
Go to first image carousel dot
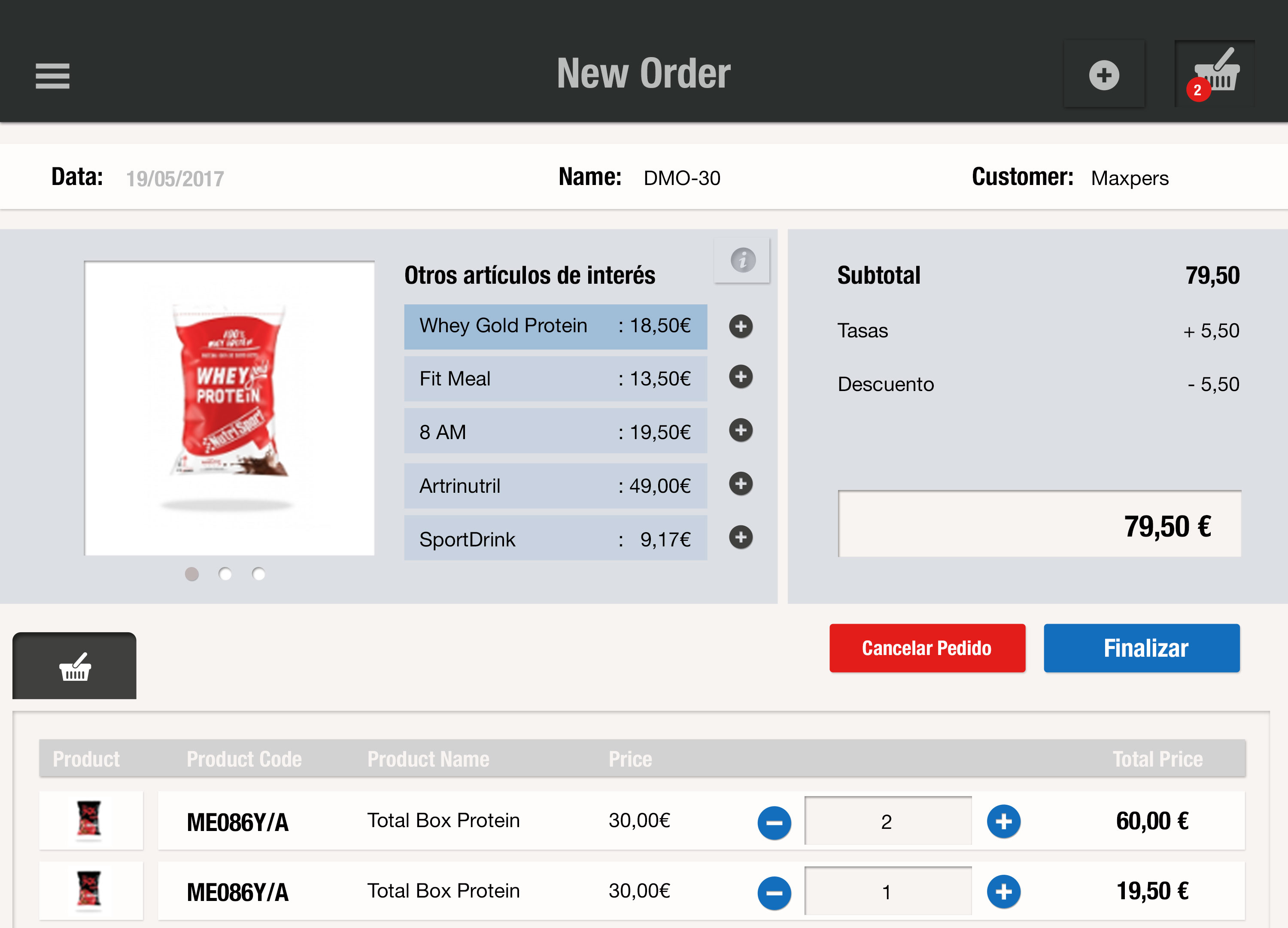(192, 573)
